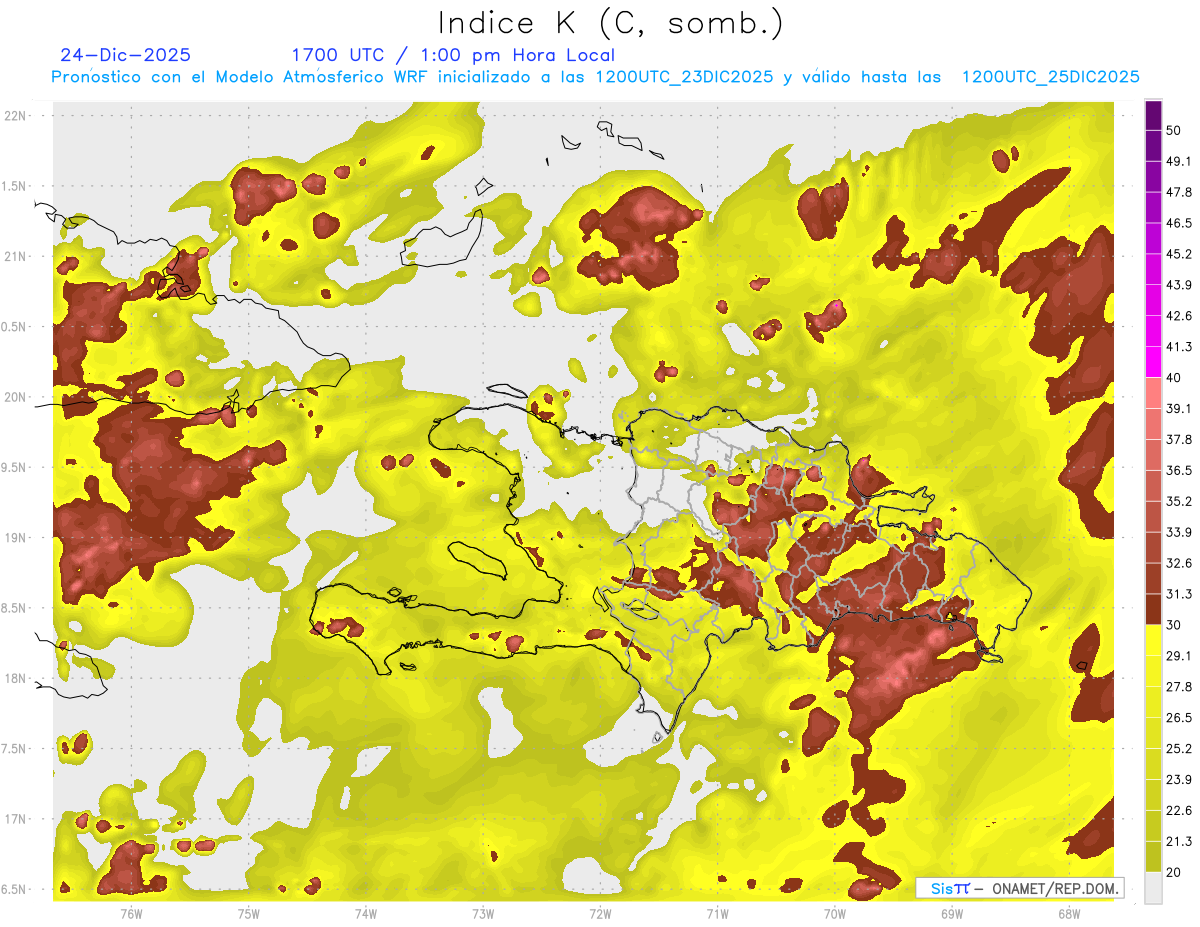Click the brown swatch between 30 and 31.3
This screenshot has height=927, width=1200.
point(1153,609)
